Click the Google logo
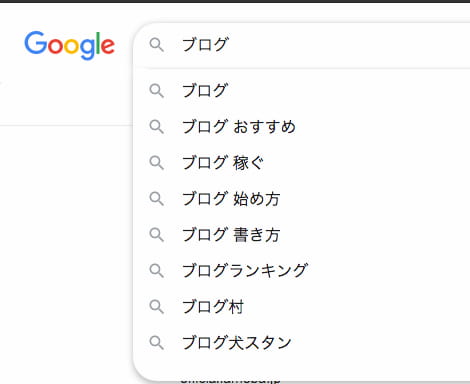 click(70, 46)
